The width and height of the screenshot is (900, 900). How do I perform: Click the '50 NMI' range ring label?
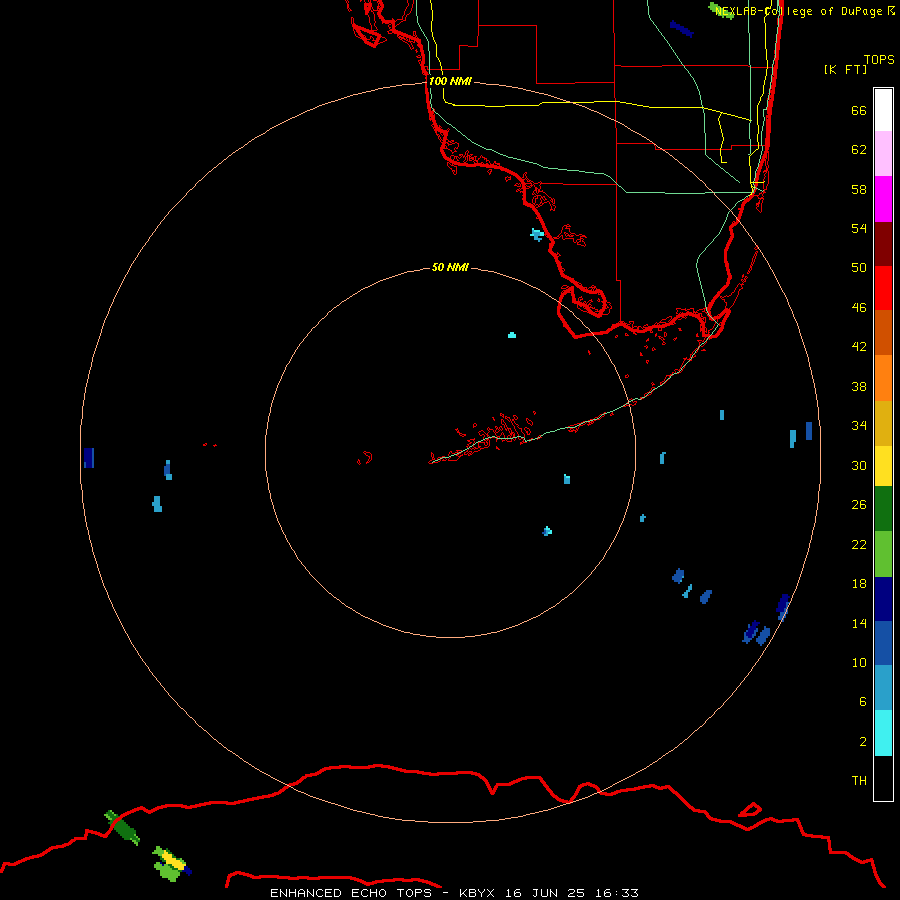pos(450,267)
